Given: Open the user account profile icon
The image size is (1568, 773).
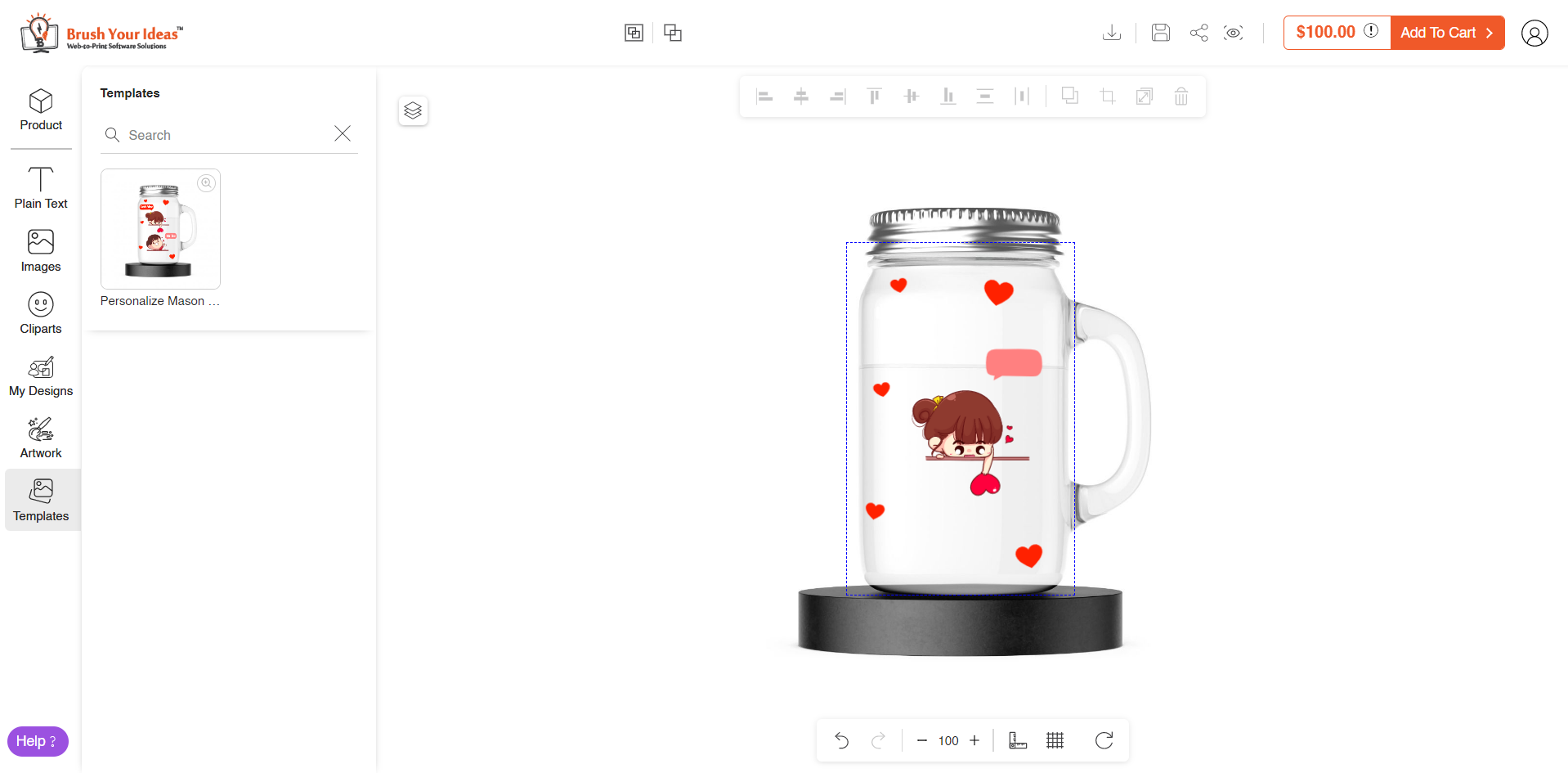Looking at the screenshot, I should (x=1534, y=33).
